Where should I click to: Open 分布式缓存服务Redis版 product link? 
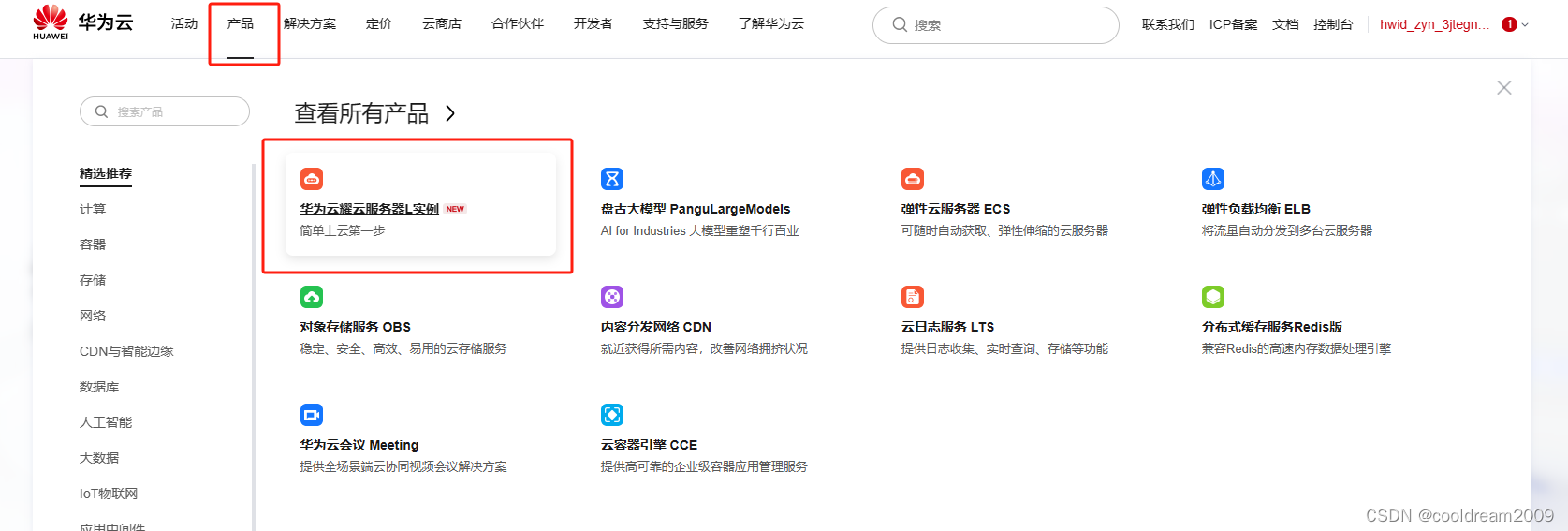tap(1272, 327)
